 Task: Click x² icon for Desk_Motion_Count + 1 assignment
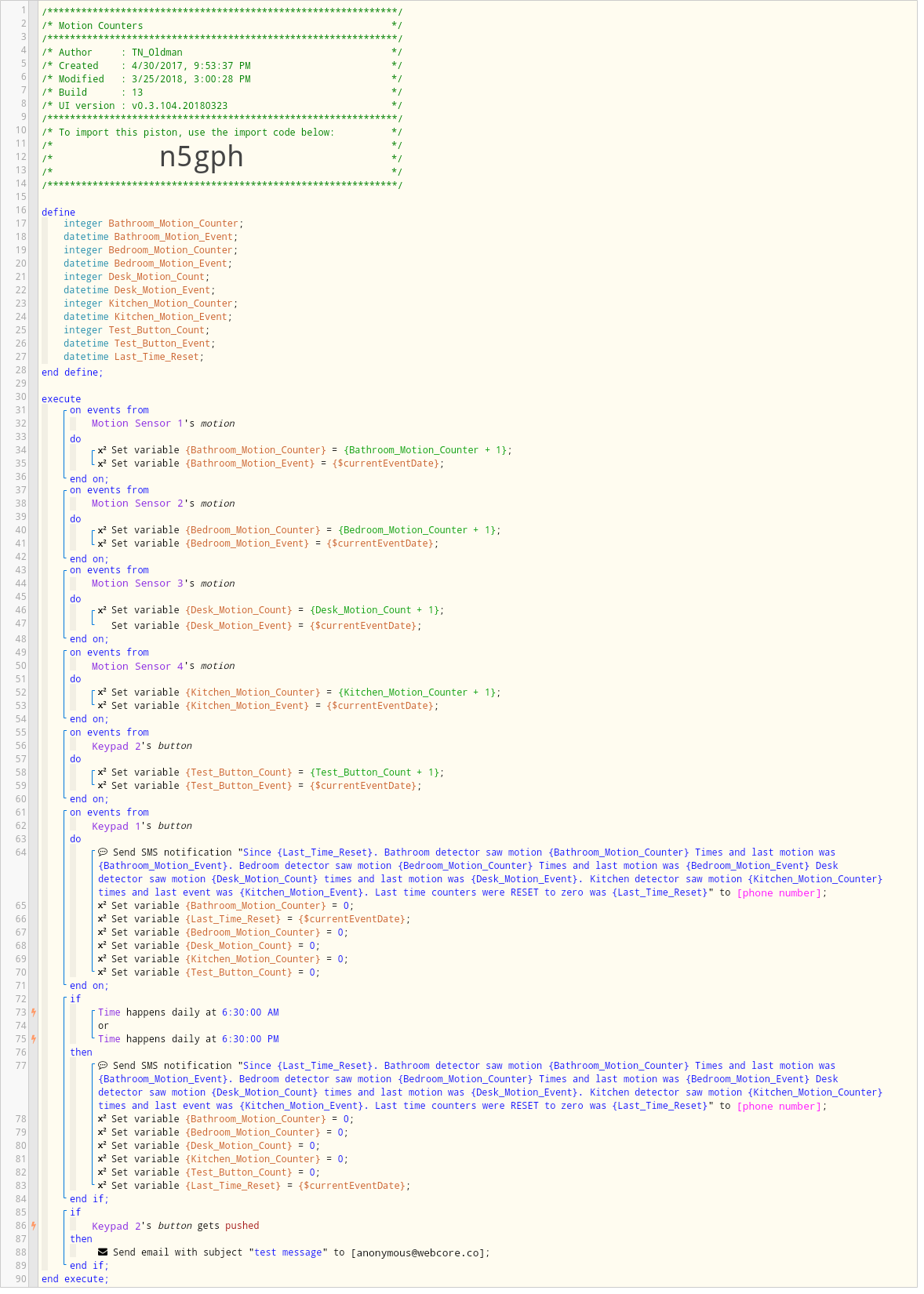102,610
